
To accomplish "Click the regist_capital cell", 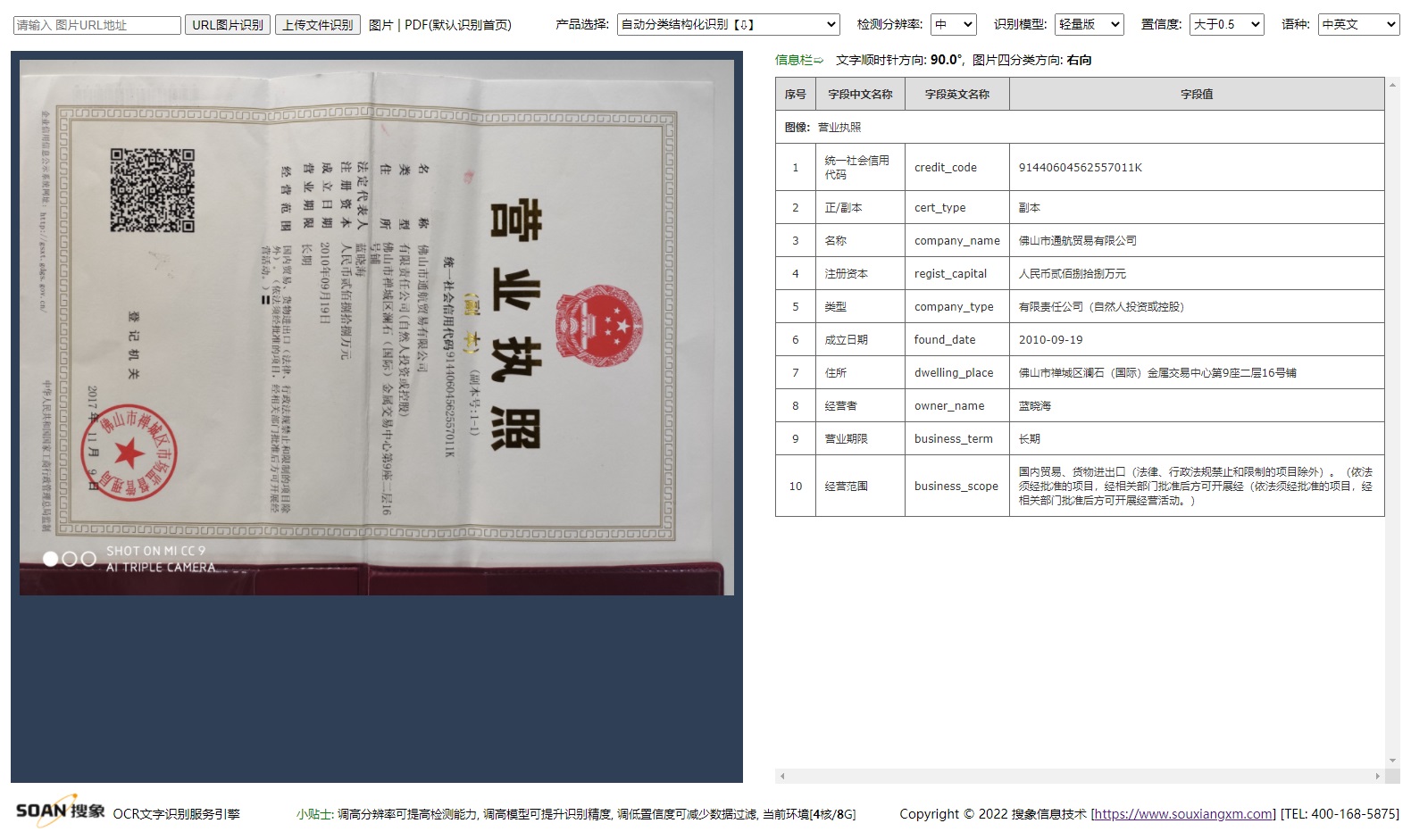I will (957, 273).
